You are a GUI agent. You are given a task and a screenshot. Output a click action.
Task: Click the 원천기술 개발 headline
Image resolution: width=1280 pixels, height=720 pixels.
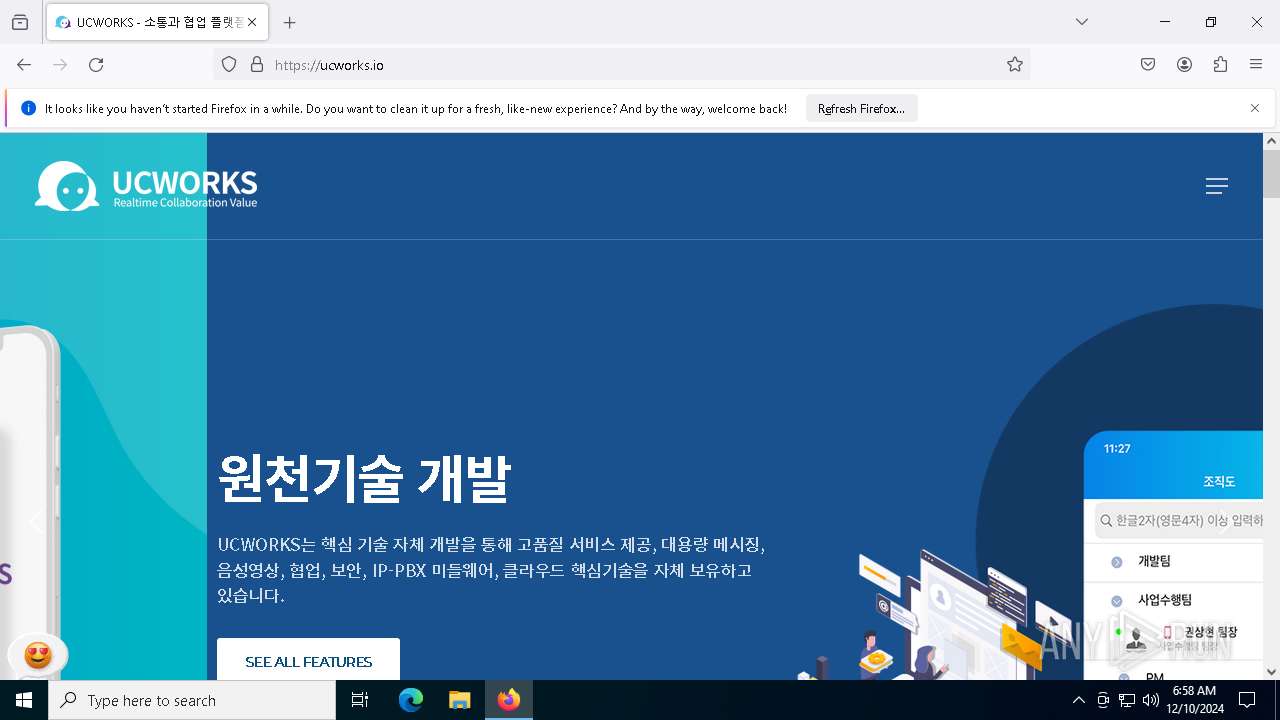(x=364, y=479)
